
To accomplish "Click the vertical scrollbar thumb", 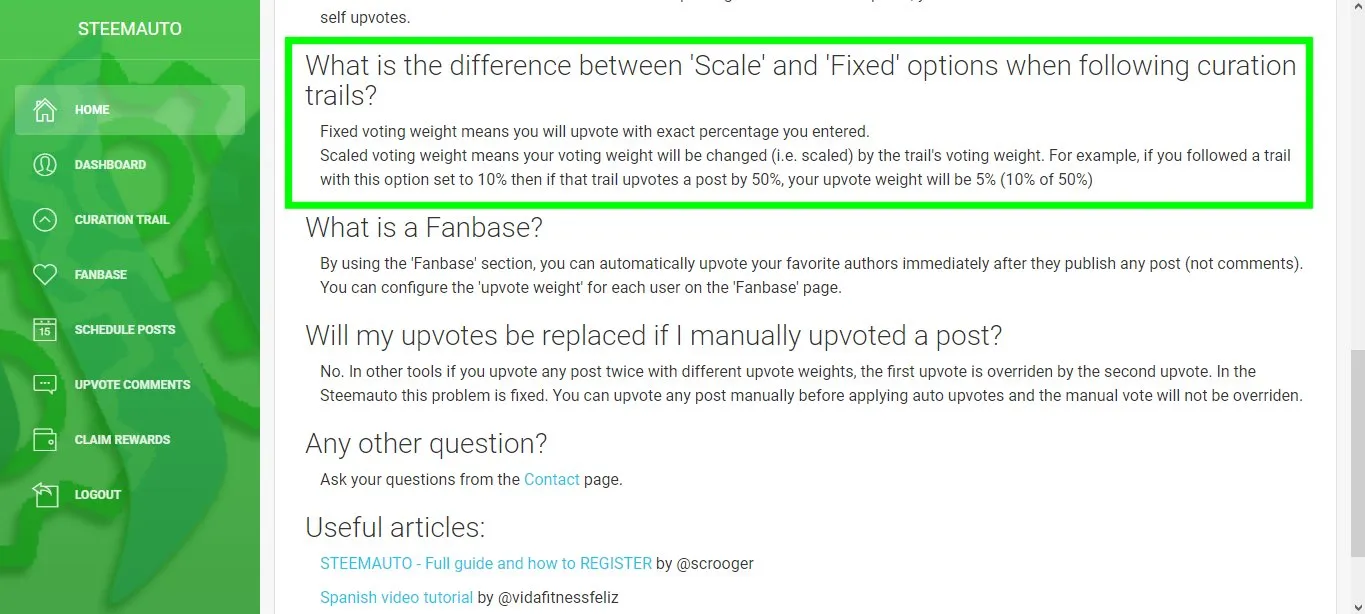I will pos(1356,453).
